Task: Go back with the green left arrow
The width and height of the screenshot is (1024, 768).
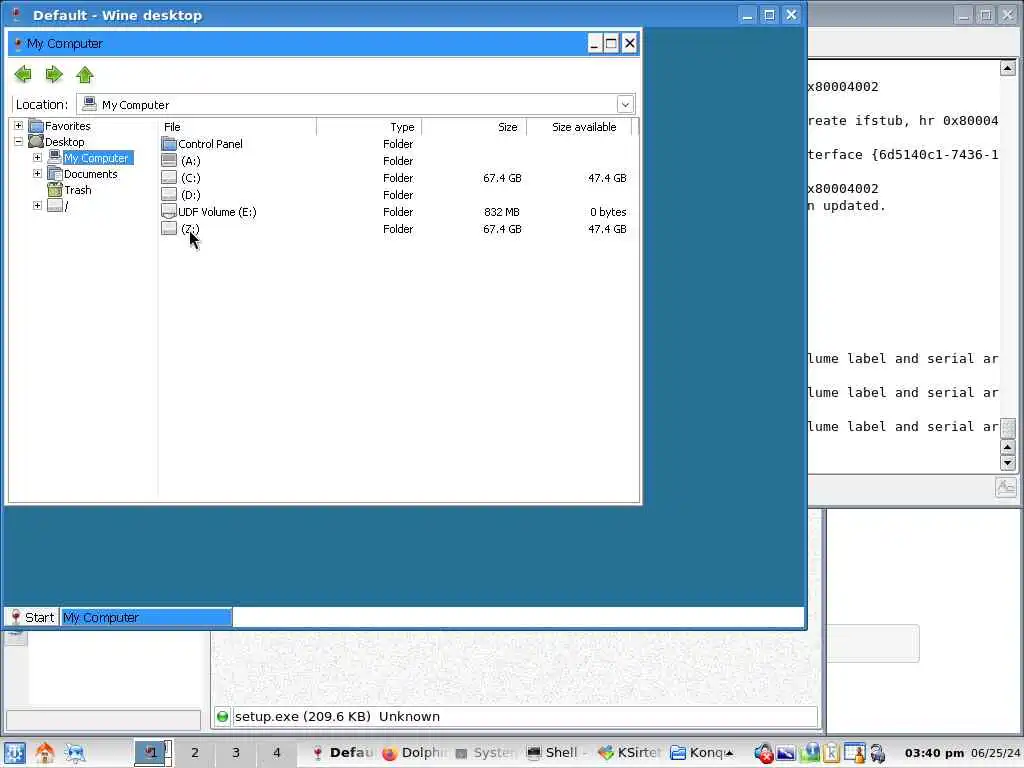Action: click(23, 74)
